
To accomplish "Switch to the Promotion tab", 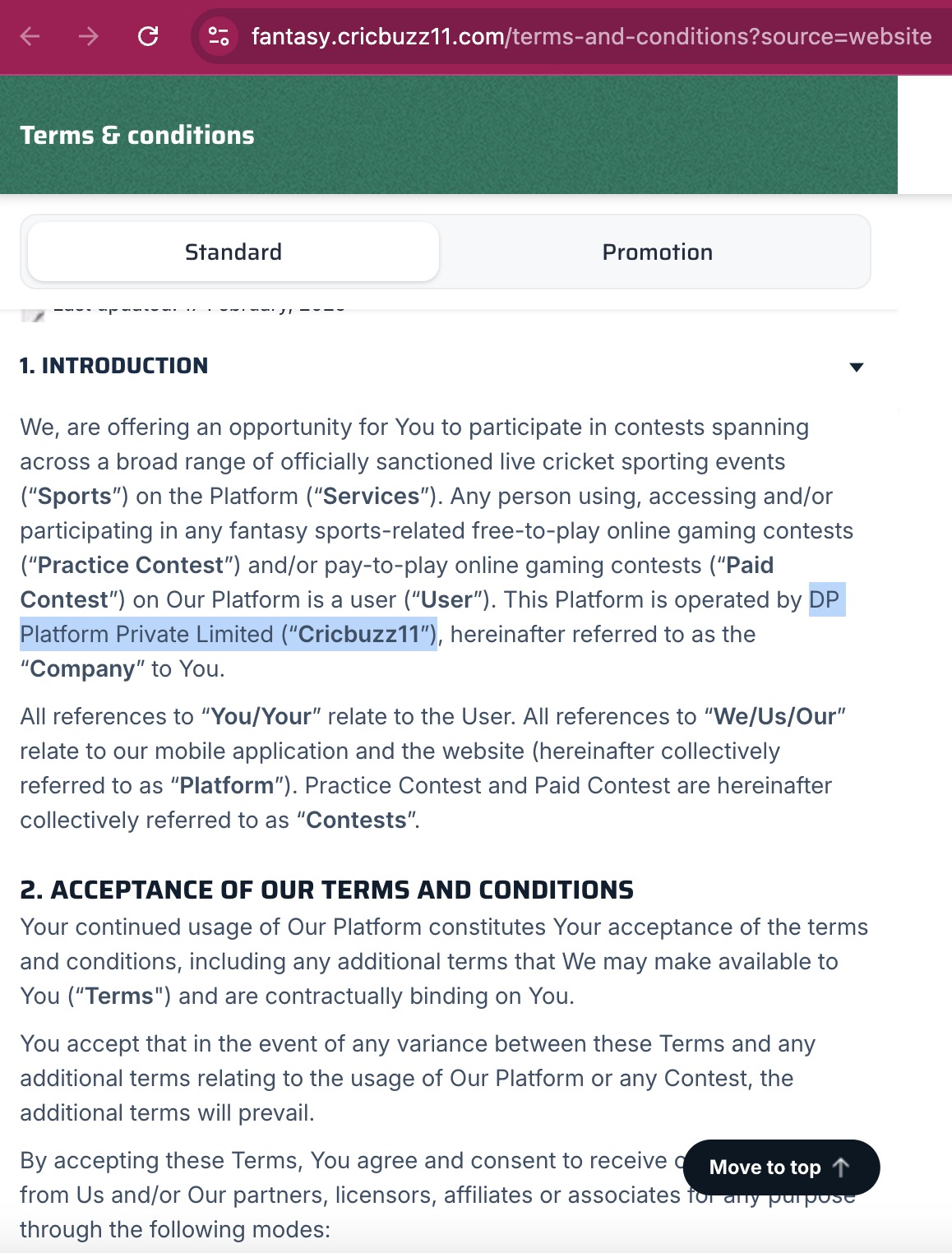I will click(657, 252).
